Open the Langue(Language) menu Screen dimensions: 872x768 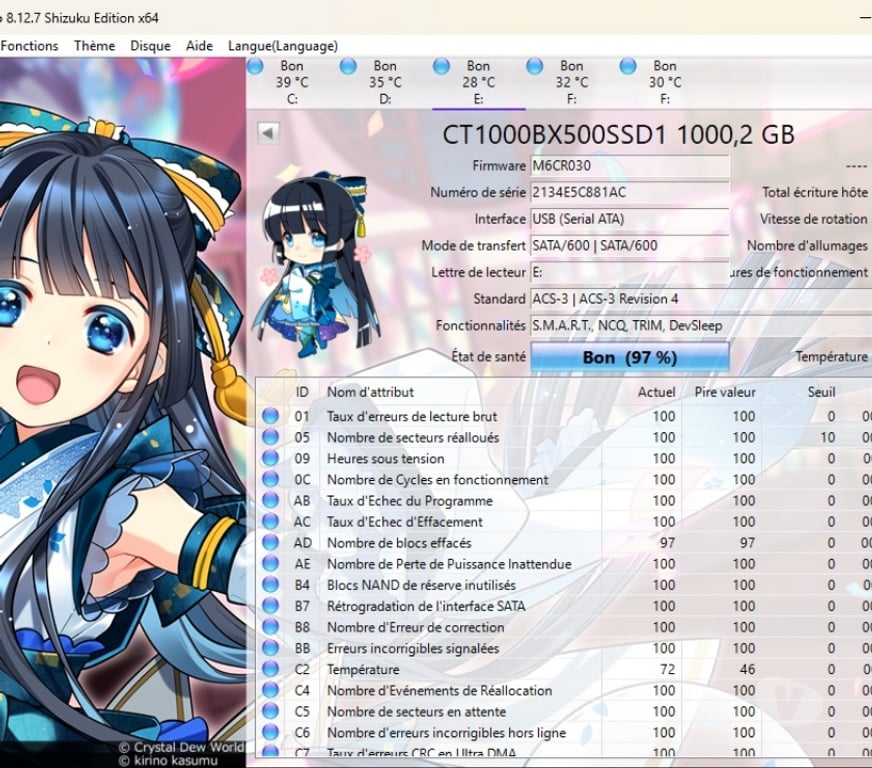[x=283, y=46]
